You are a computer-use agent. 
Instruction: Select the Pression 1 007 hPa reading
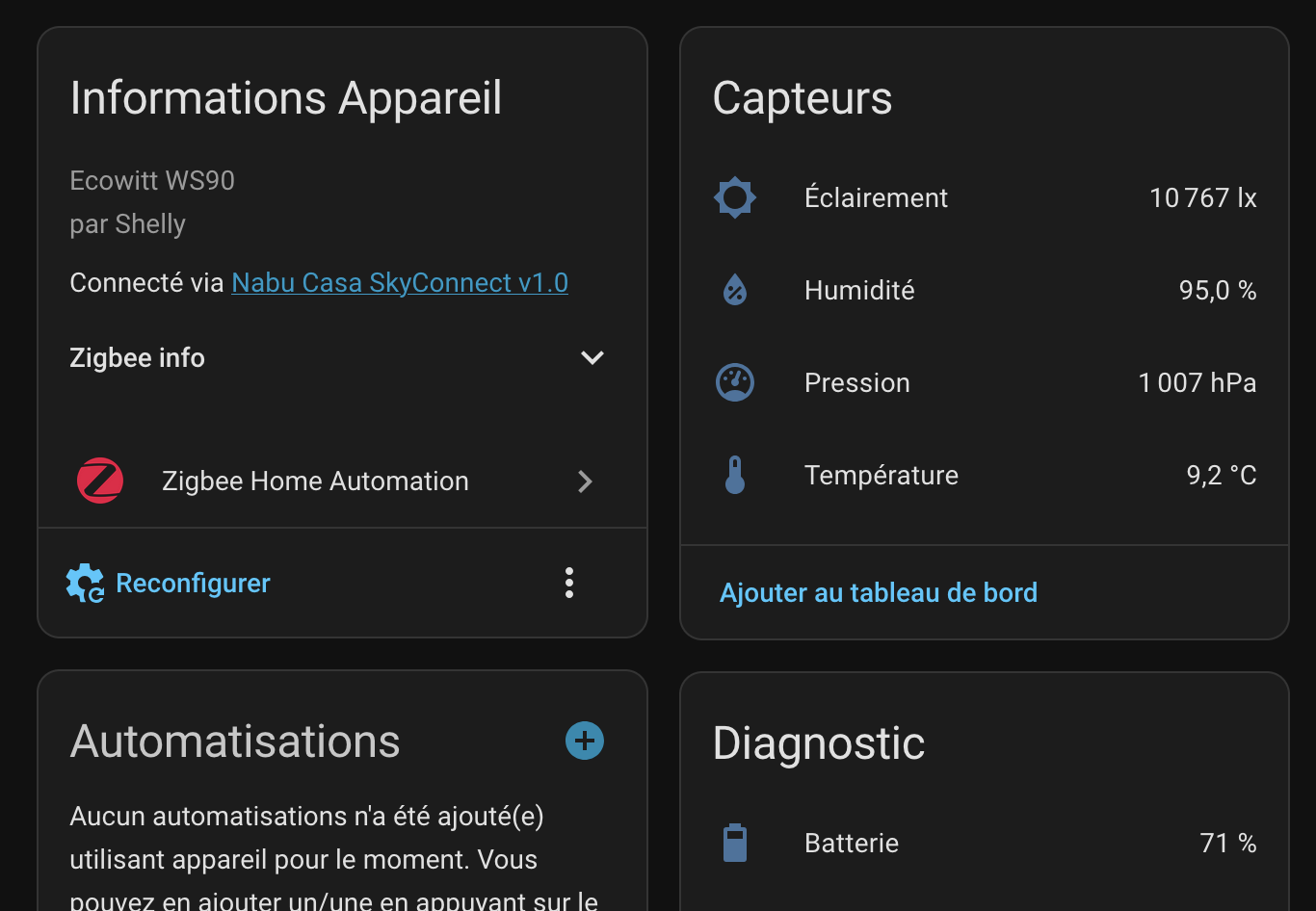(1197, 382)
